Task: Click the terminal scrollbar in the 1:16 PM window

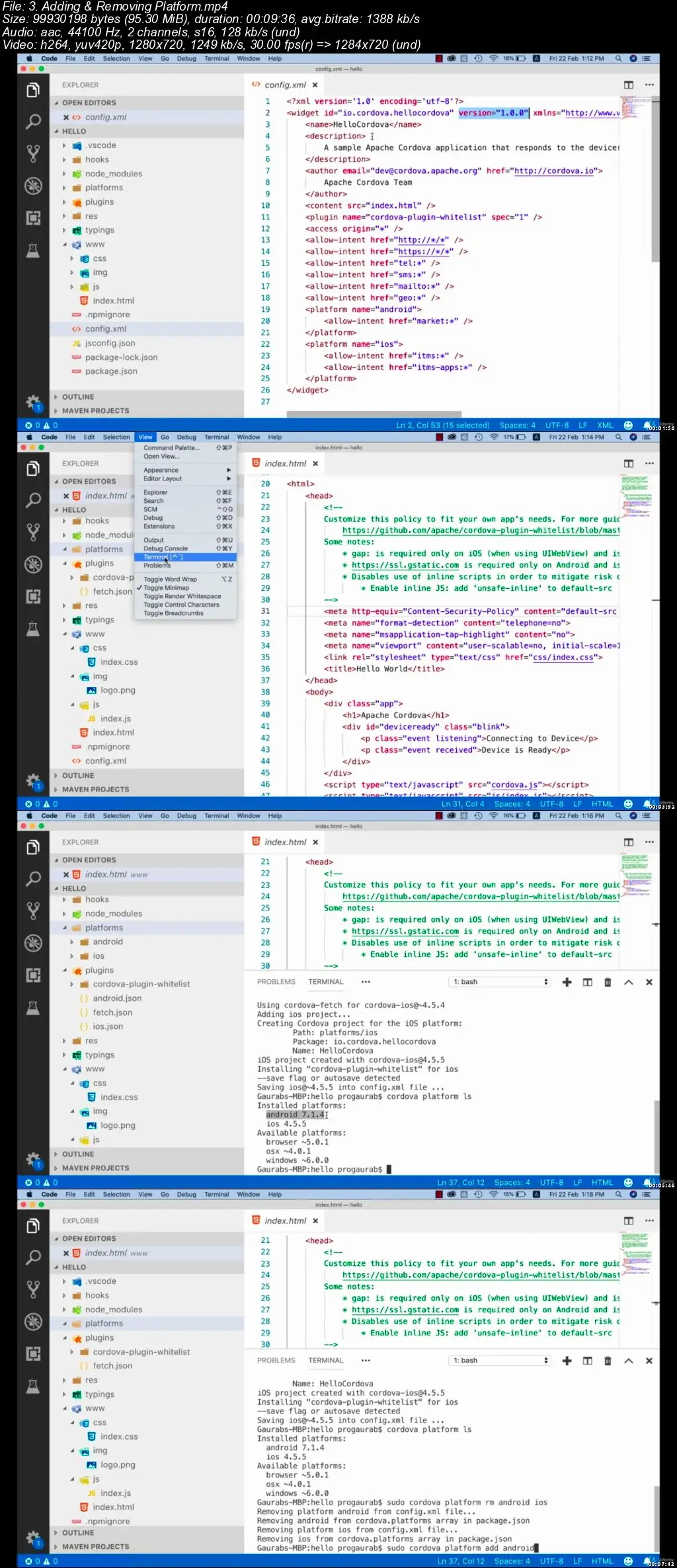Action: click(x=657, y=1137)
